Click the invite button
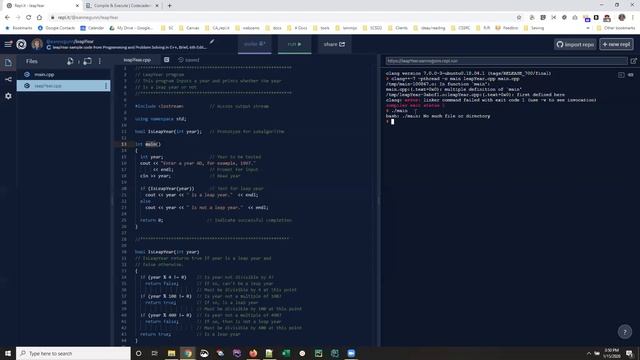Screen dimensions: 640x360 point(255,44)
